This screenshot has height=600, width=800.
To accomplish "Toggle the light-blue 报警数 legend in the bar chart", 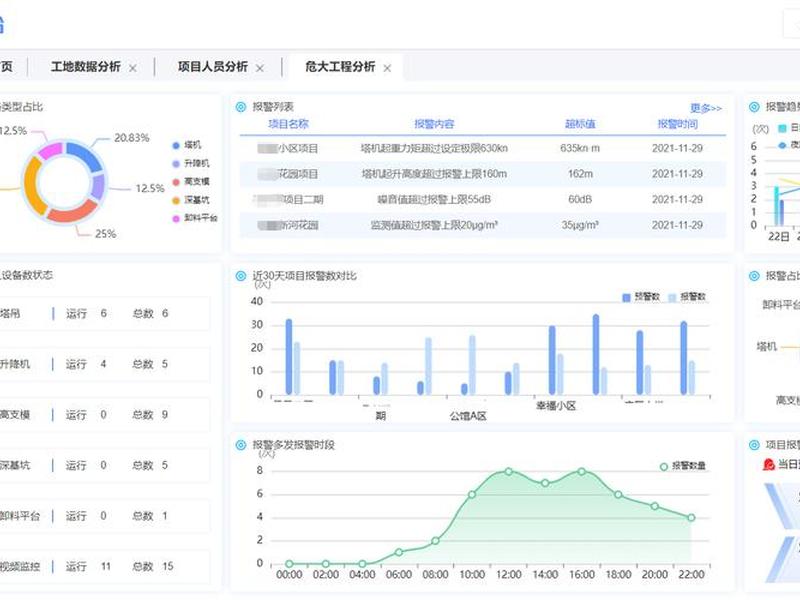I will (x=687, y=297).
